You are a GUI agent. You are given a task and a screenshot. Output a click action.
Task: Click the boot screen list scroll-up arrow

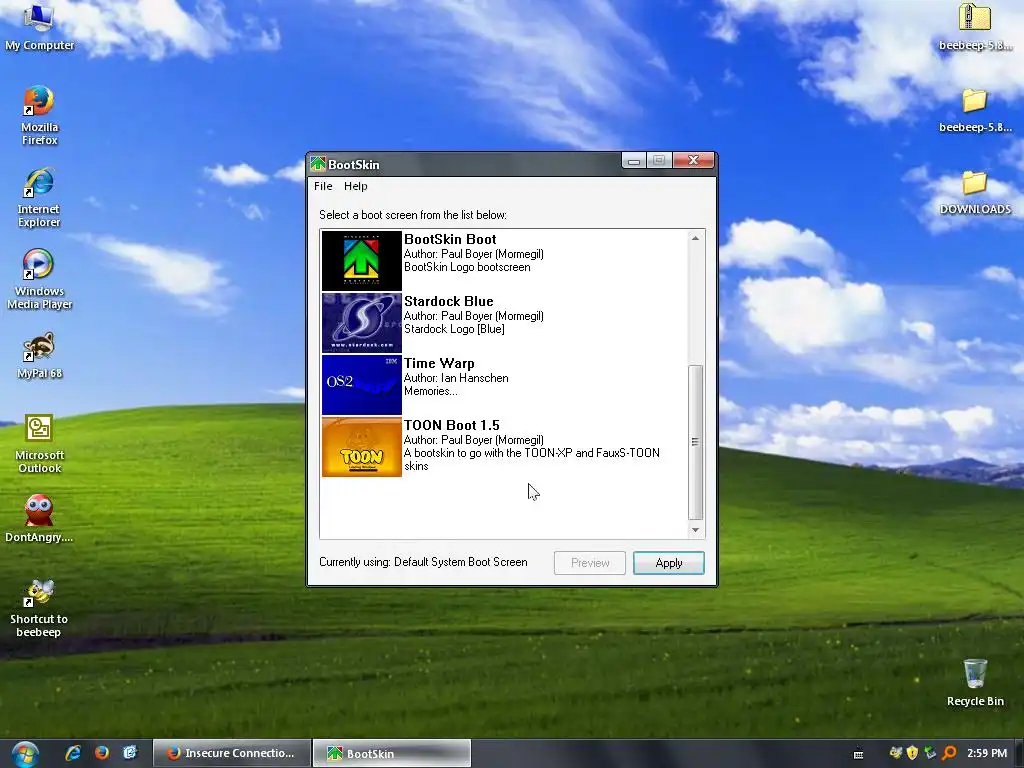pyautogui.click(x=696, y=238)
